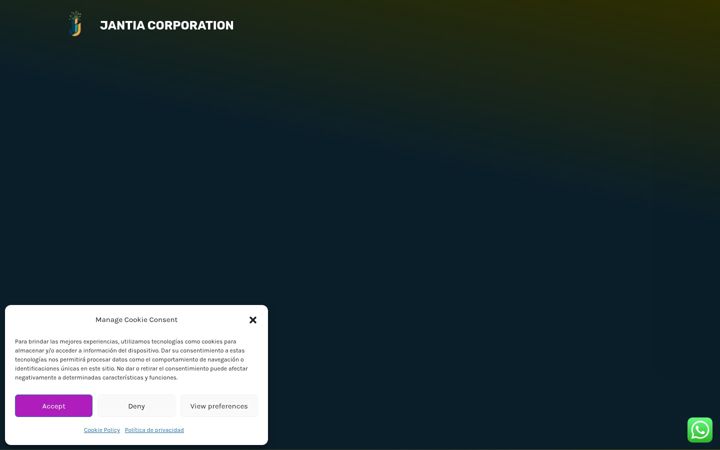Deny cookie consent
Viewport: 720px width, 450px height.
coord(136,406)
